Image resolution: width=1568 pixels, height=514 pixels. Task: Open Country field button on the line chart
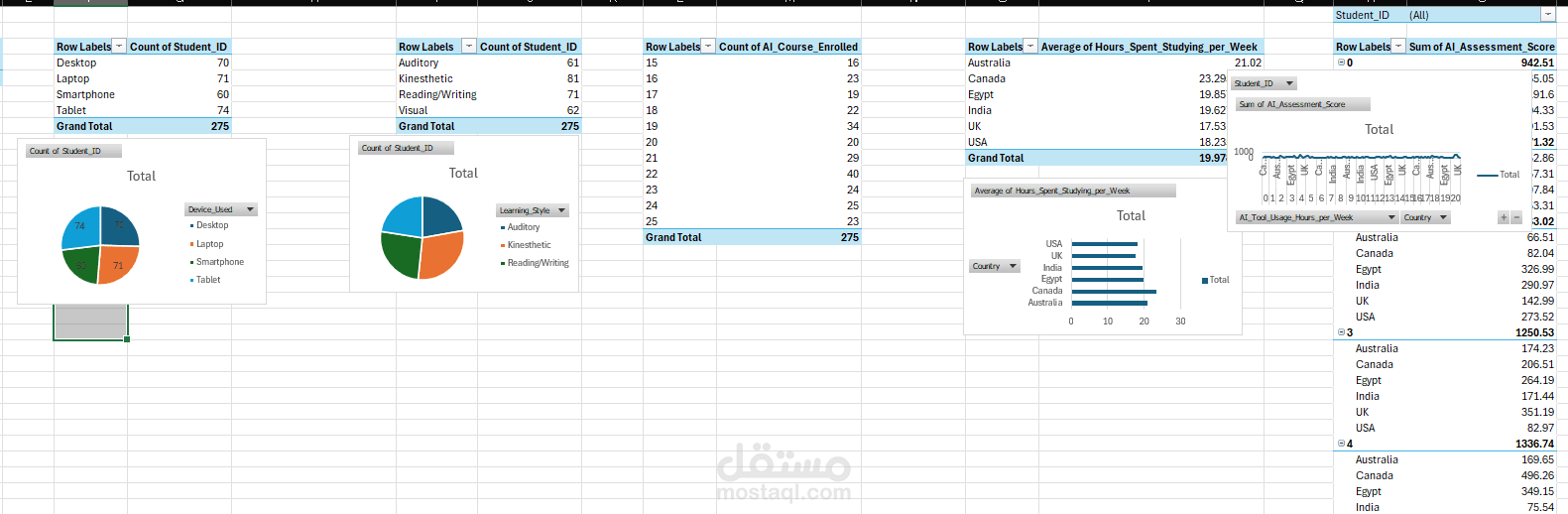click(x=1425, y=217)
